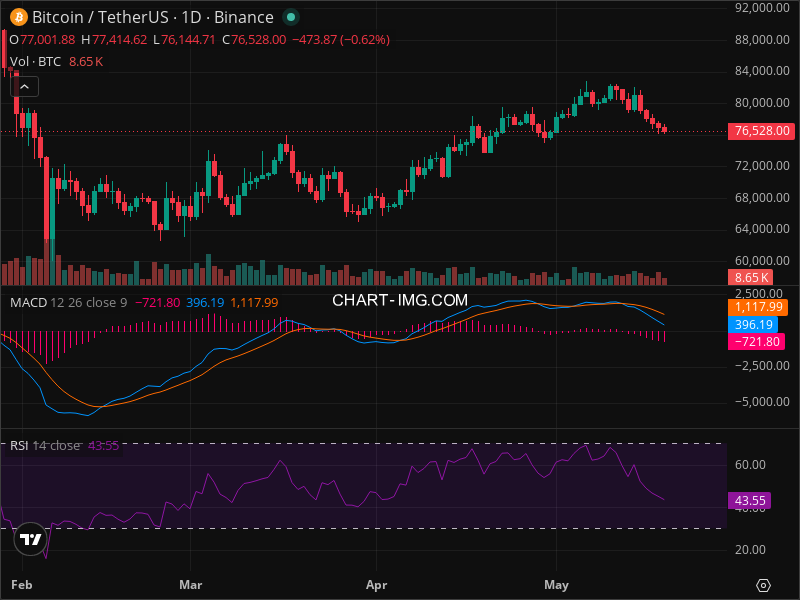
Task: Click the Mar label on time axis
Action: 191,585
